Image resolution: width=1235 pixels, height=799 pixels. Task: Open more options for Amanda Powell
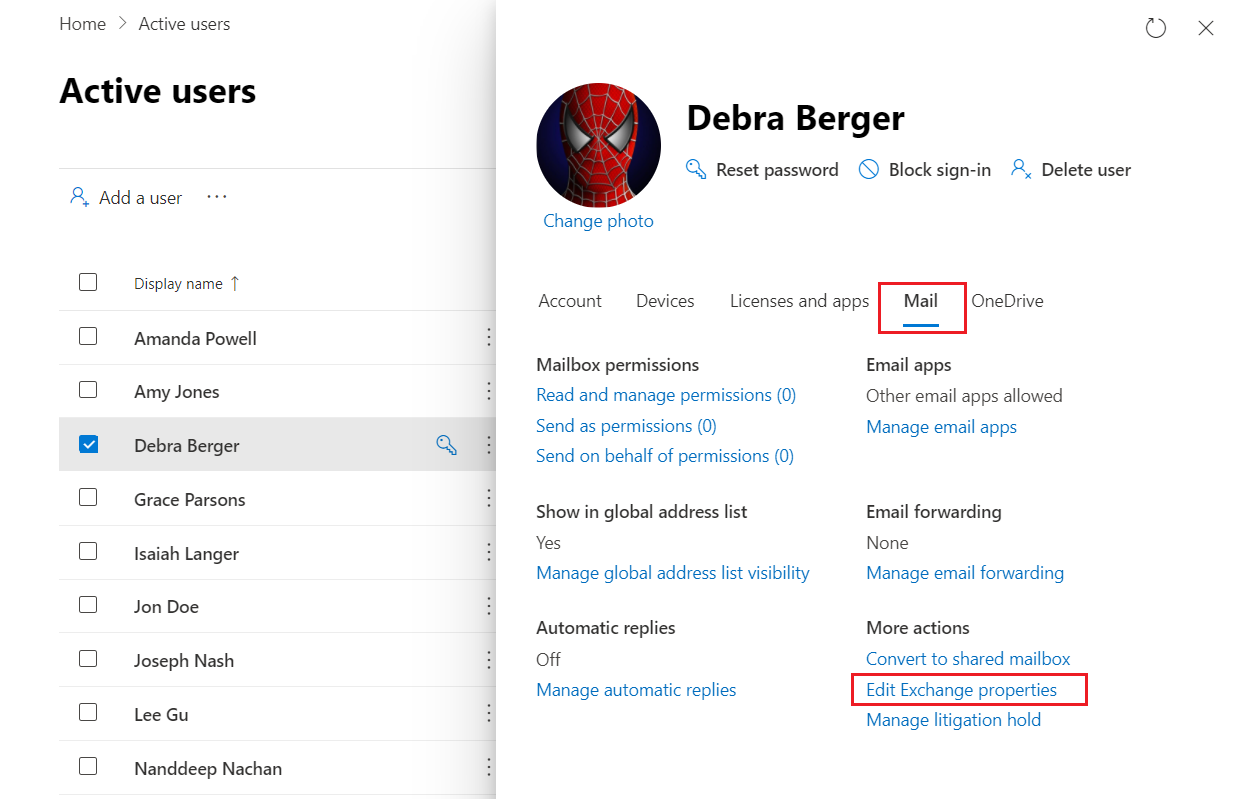(488, 338)
